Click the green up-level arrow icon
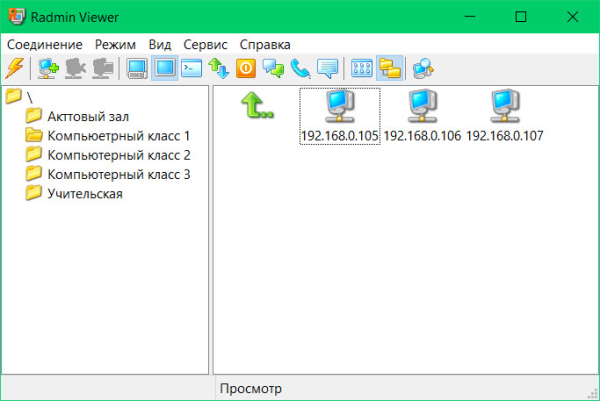Viewport: 600px width, 401px height. (255, 104)
